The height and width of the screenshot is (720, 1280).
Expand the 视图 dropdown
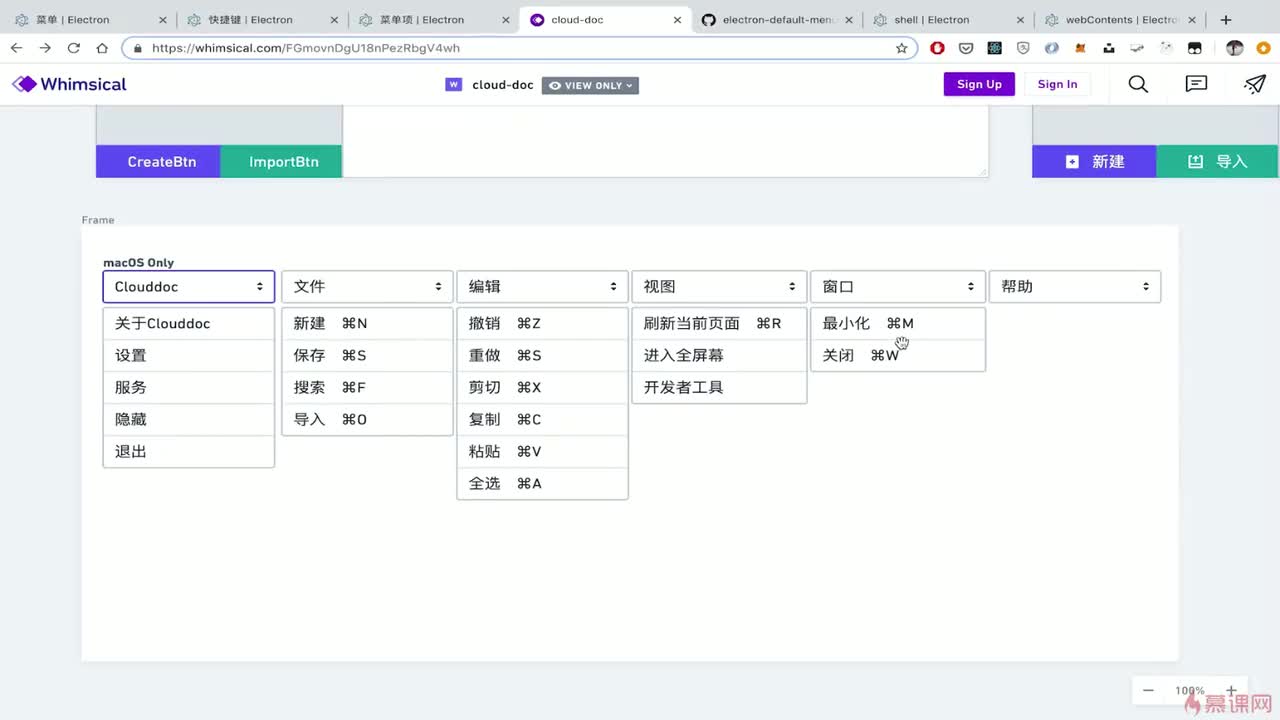[719, 286]
